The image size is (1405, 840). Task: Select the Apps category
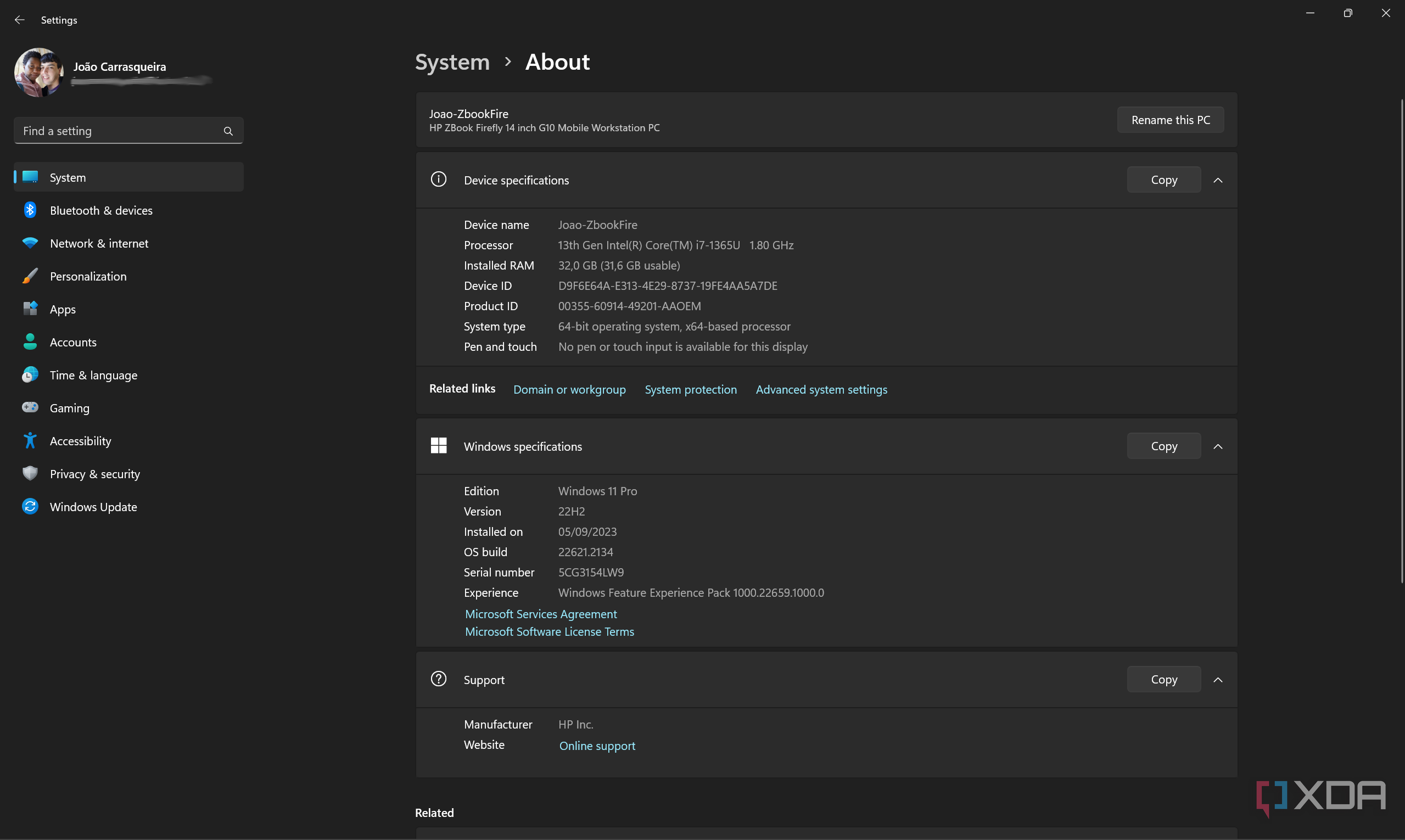(x=128, y=309)
